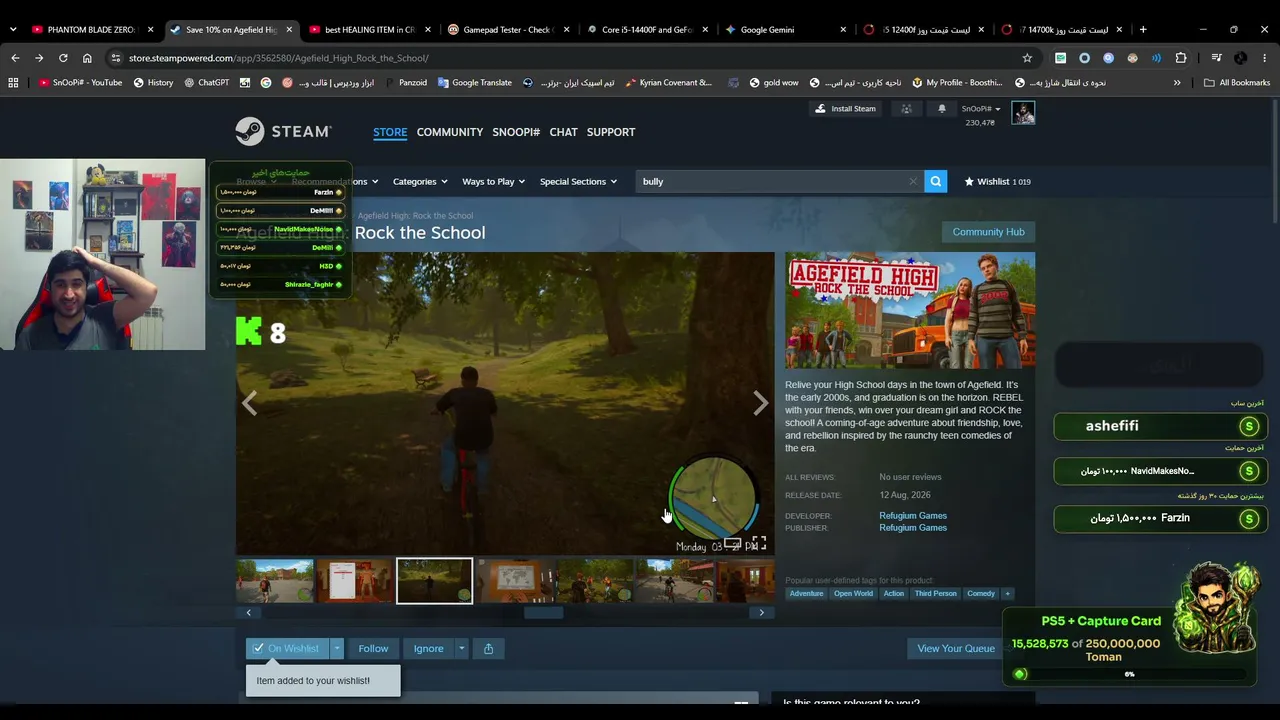Select the first screenshot thumbnail of the school street
The height and width of the screenshot is (720, 1280).
pos(275,581)
